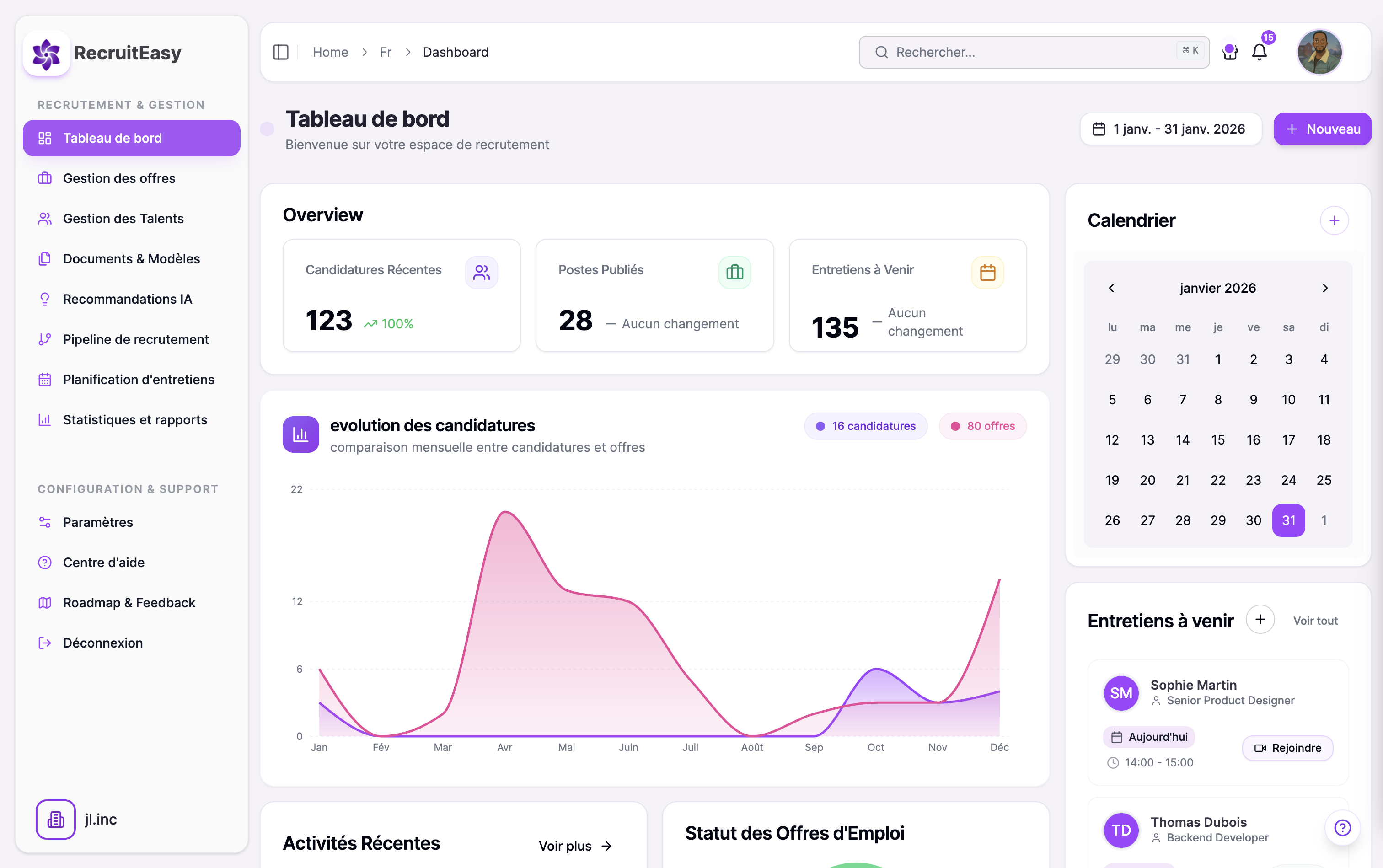
Task: Open the Gestion des offres section
Action: (119, 178)
